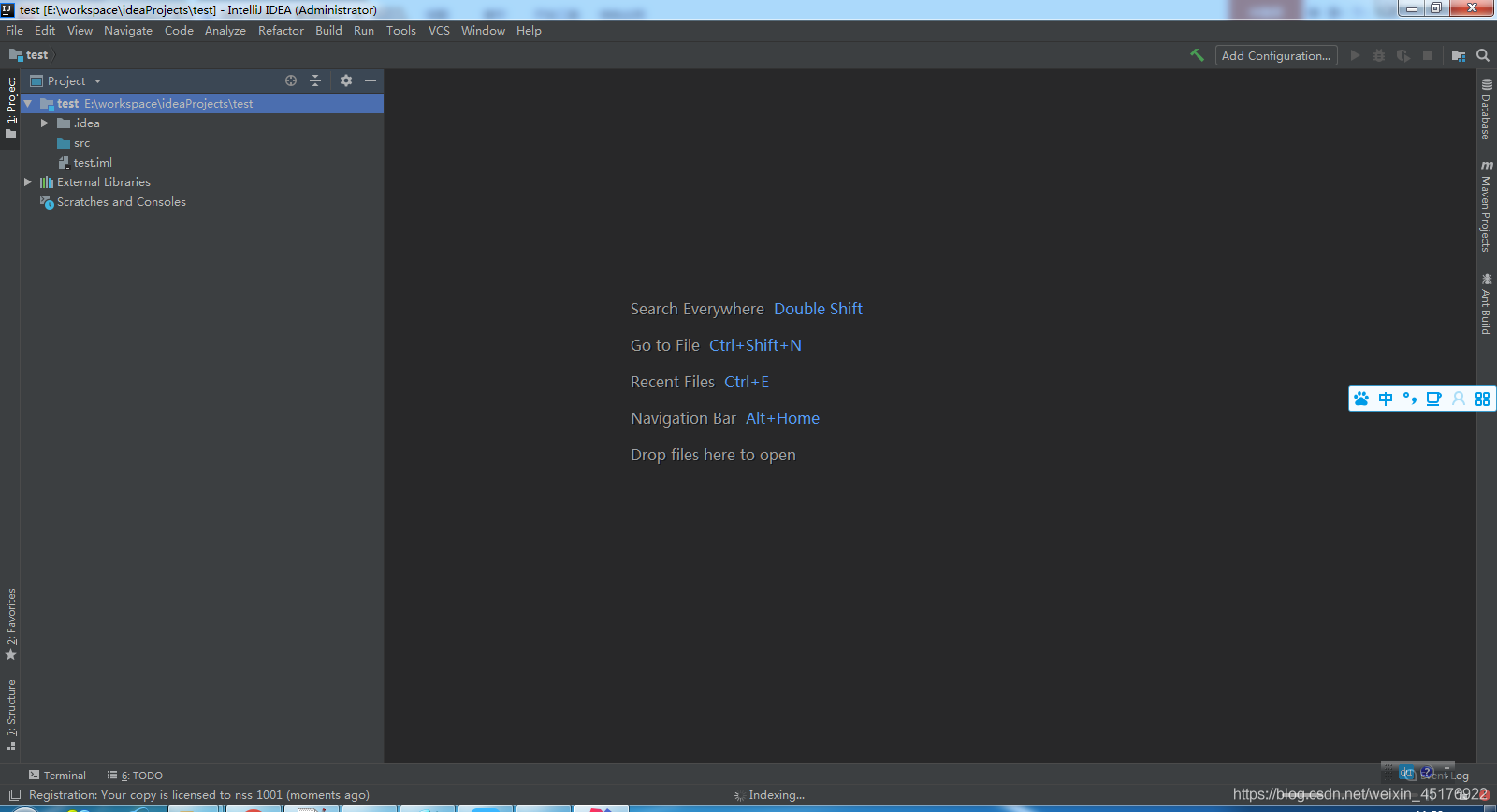Click the Registration license status message
The height and width of the screenshot is (812, 1497).
click(199, 795)
